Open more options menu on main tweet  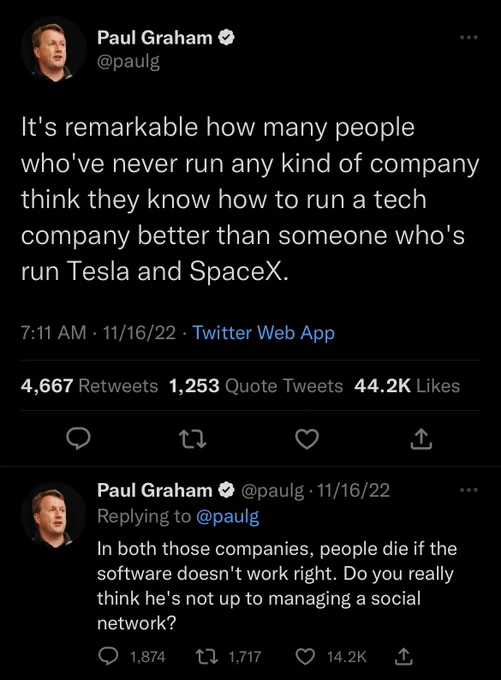point(469,38)
